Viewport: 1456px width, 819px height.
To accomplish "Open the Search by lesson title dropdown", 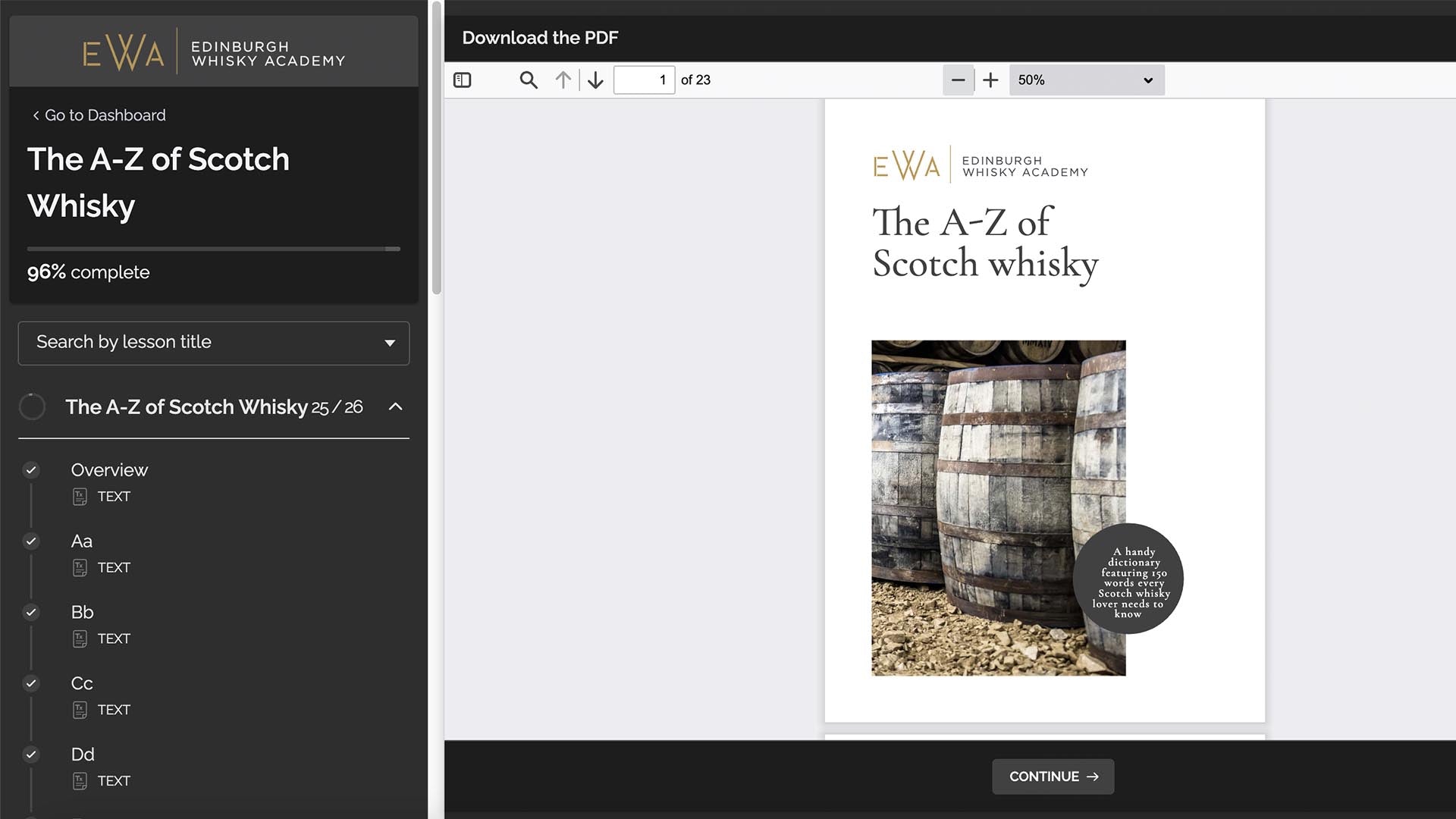I will 214,343.
